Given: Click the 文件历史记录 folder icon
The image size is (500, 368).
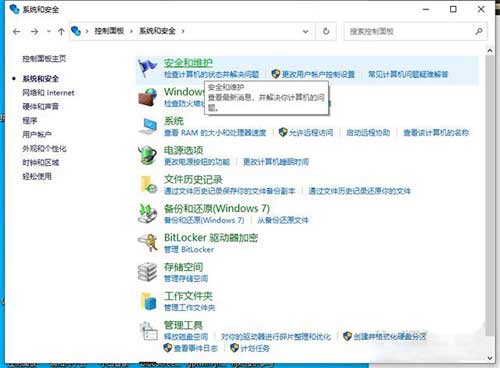Looking at the screenshot, I should pos(148,185).
